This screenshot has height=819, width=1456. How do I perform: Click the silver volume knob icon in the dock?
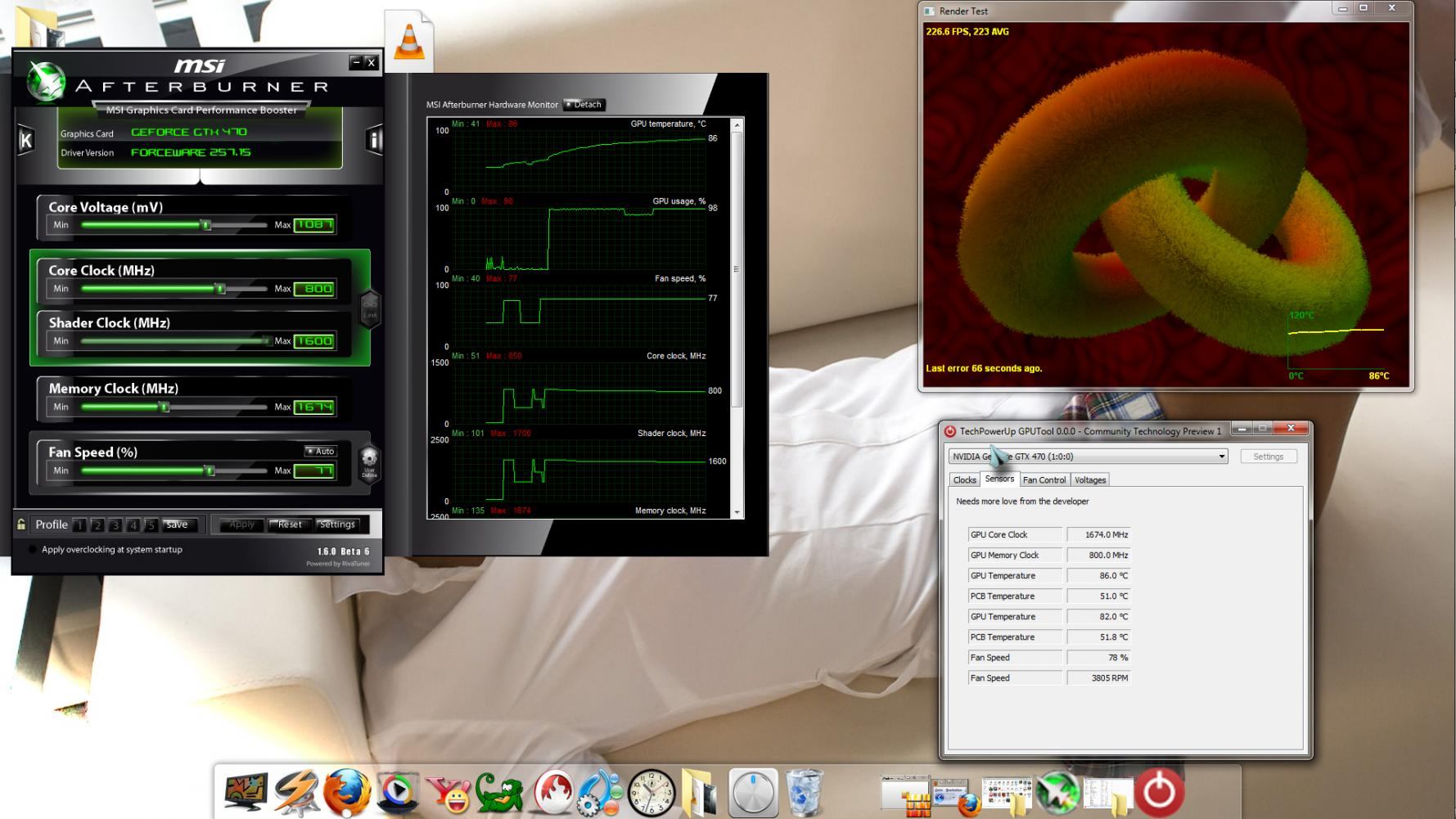(753, 792)
